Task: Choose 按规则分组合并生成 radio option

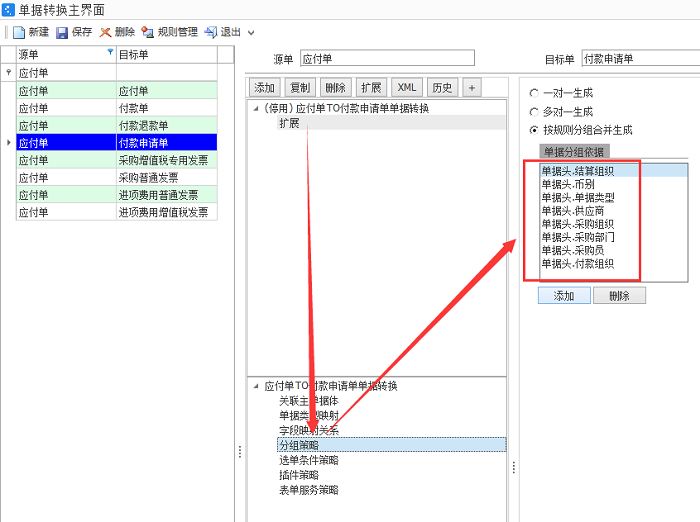Action: click(534, 130)
